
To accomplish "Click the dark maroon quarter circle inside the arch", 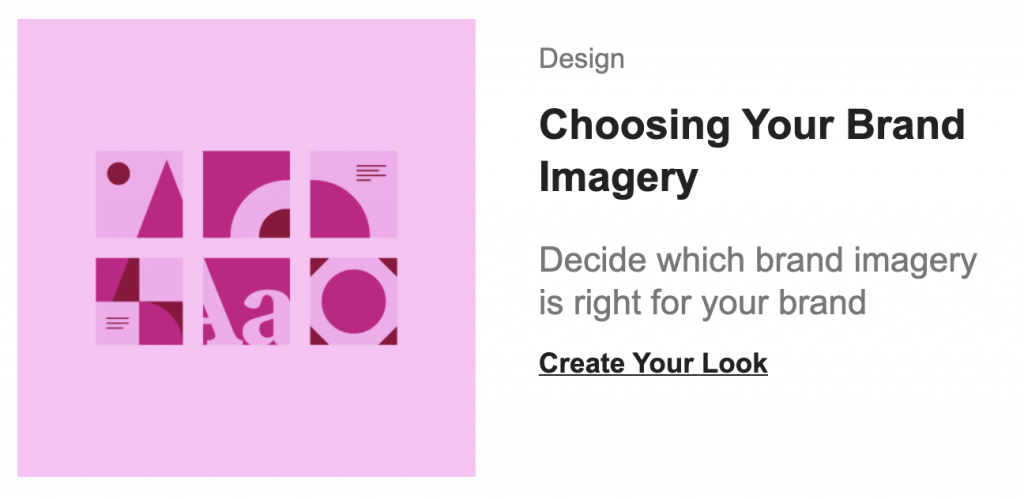I will 275,224.
